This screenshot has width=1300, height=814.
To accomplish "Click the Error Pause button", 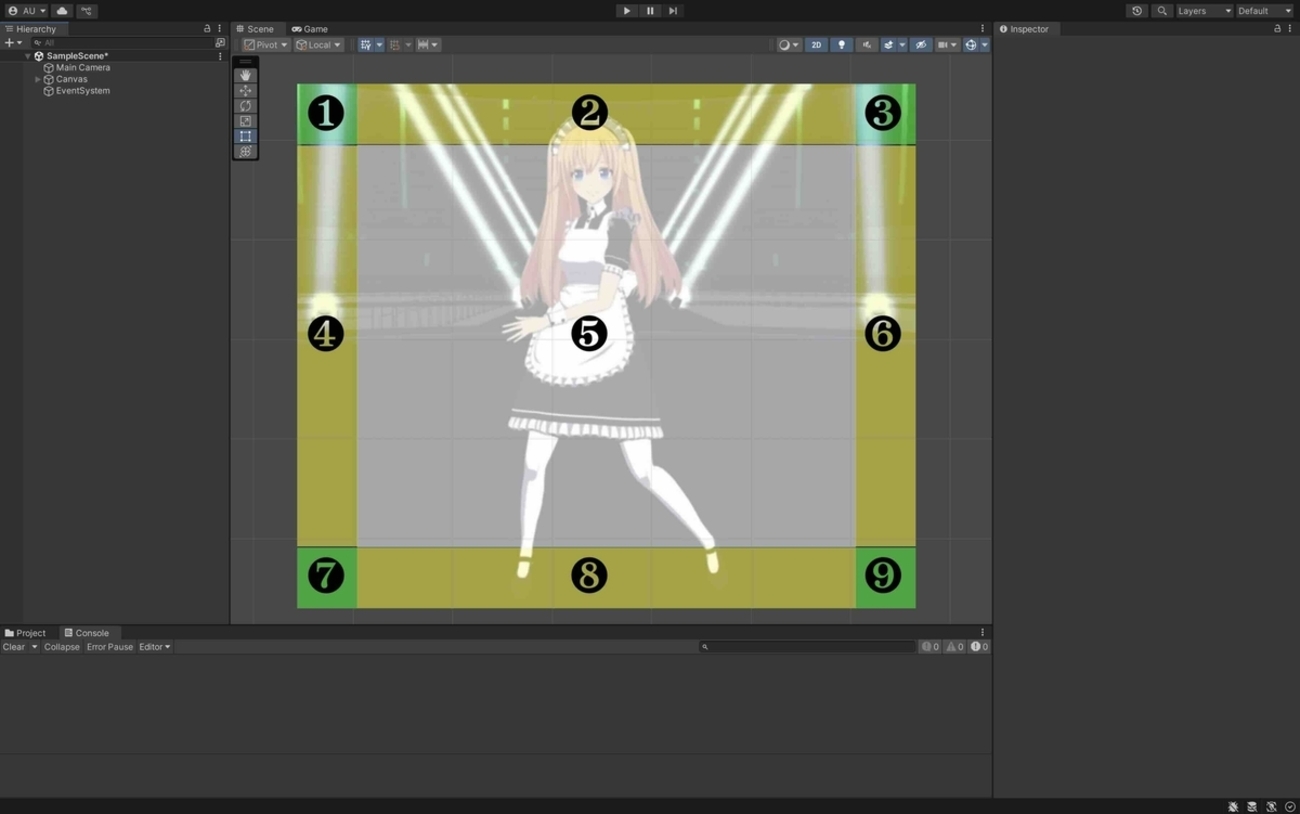I will (x=110, y=647).
